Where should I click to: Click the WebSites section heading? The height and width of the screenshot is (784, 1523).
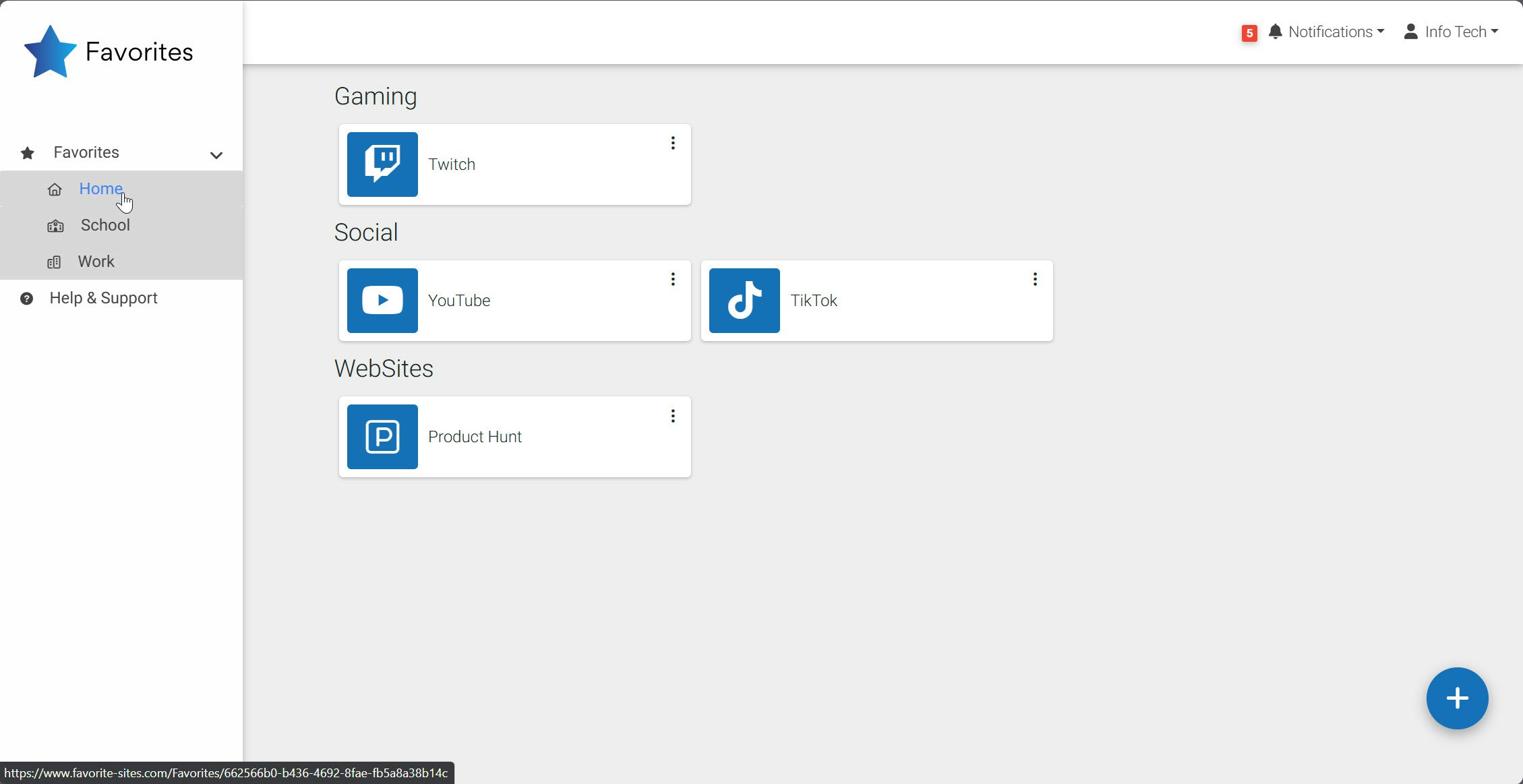point(384,369)
